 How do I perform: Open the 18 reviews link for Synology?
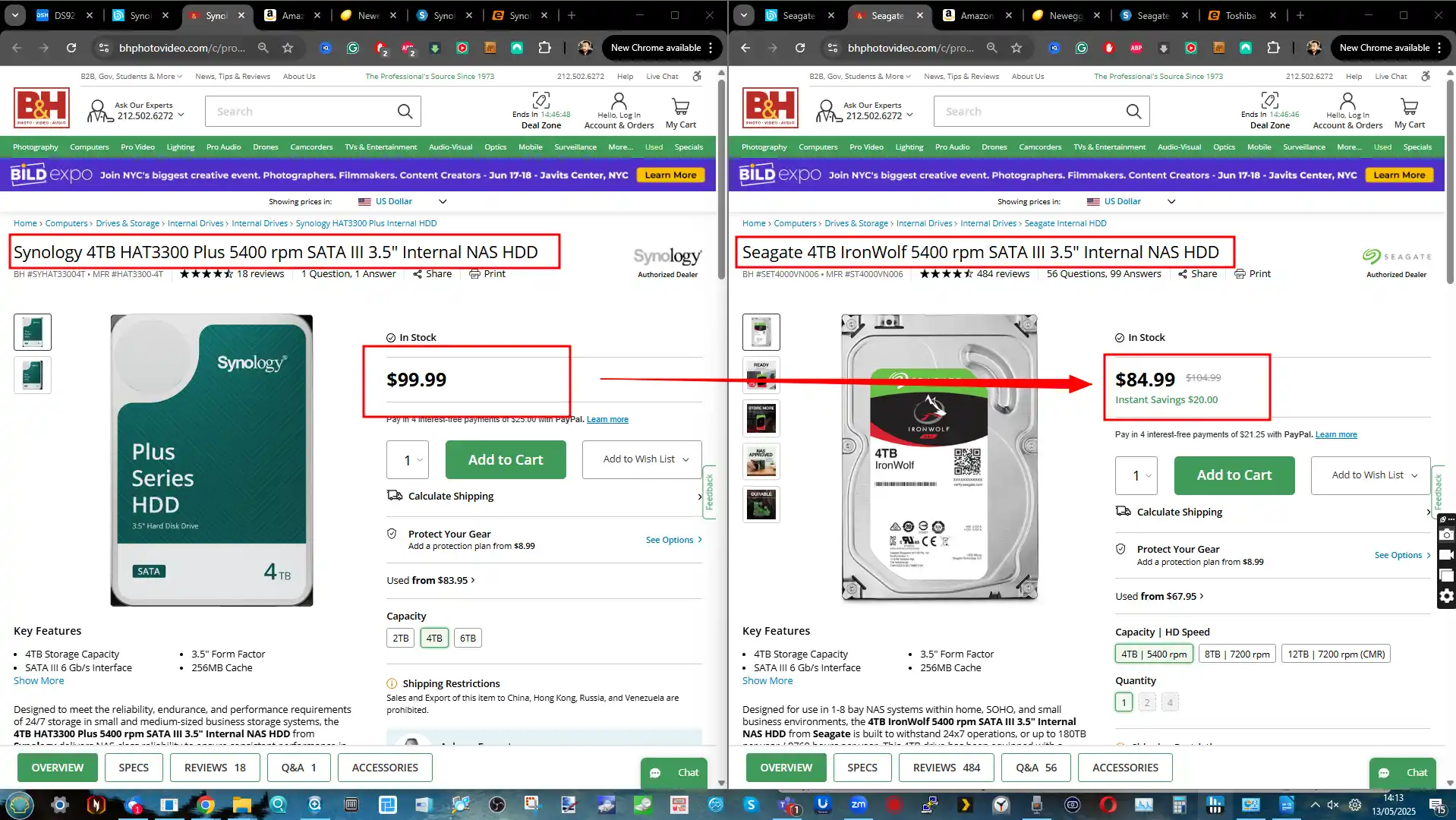pyautogui.click(x=260, y=274)
